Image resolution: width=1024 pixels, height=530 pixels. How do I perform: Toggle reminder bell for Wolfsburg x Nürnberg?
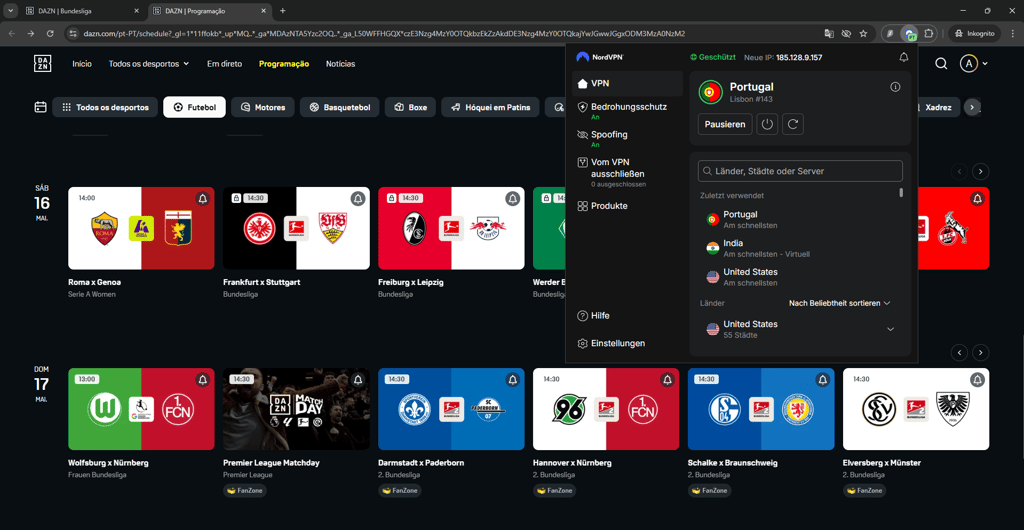point(202,379)
